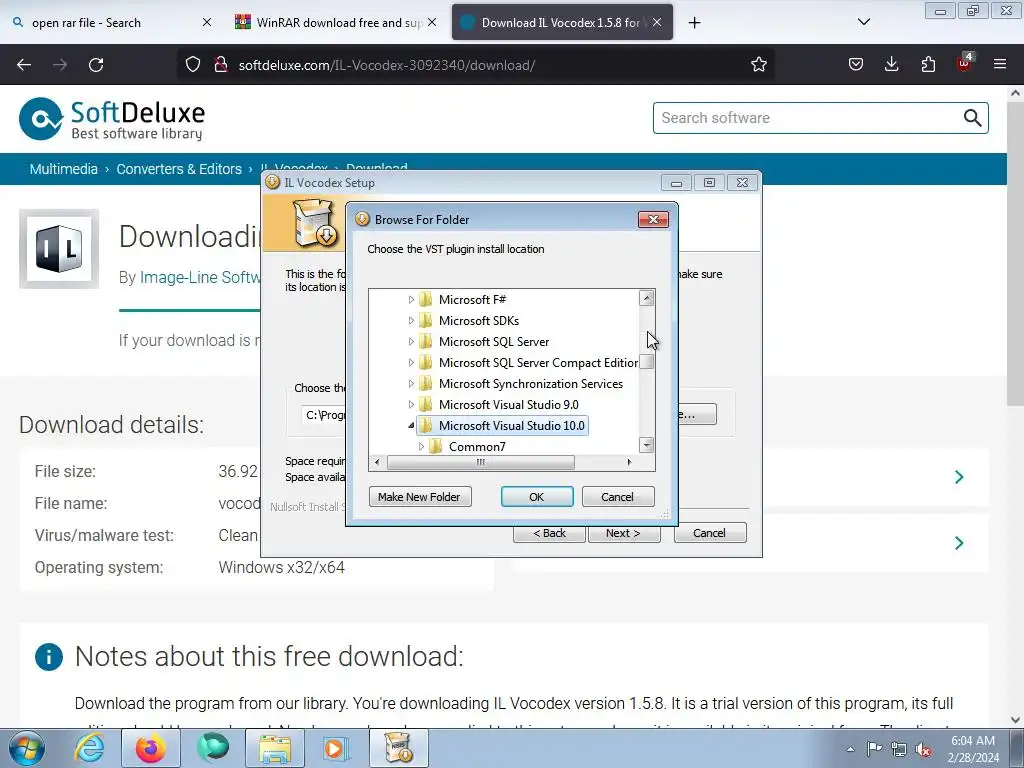Cancel the Browse For Folder dialog
Image resolution: width=1024 pixels, height=768 pixels.
[x=617, y=497]
